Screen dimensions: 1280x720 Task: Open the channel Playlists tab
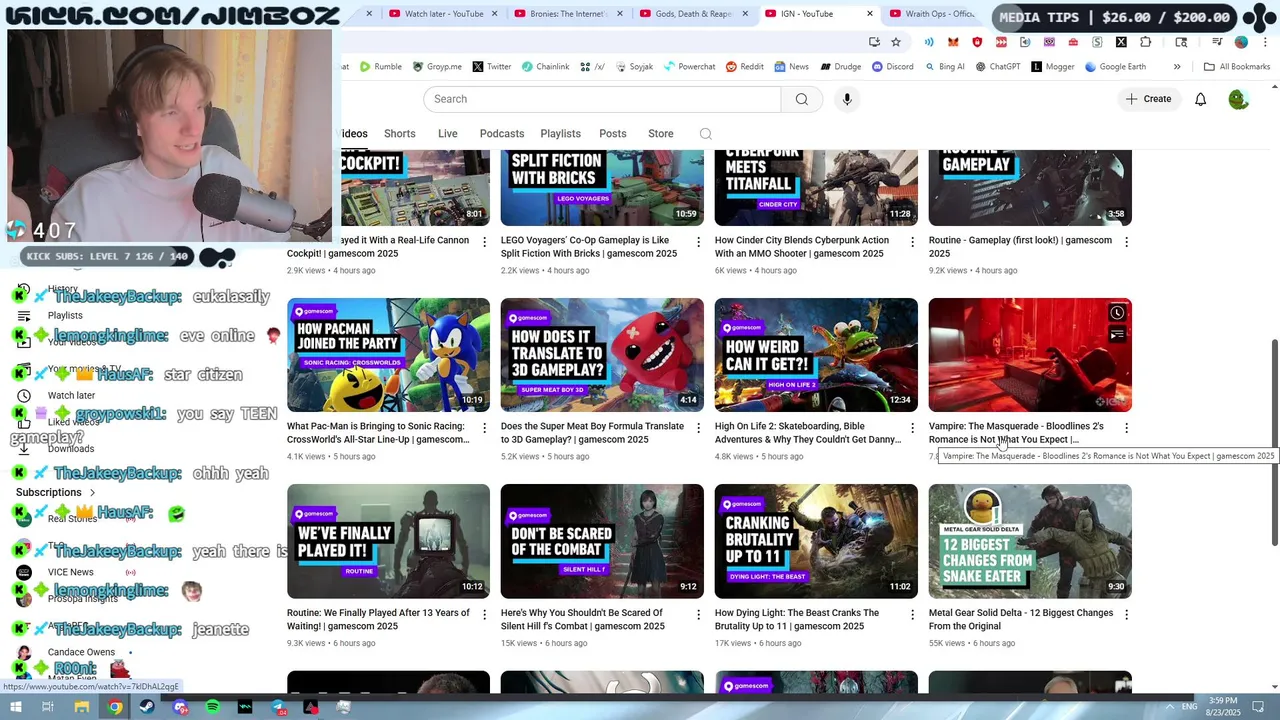[x=560, y=134]
